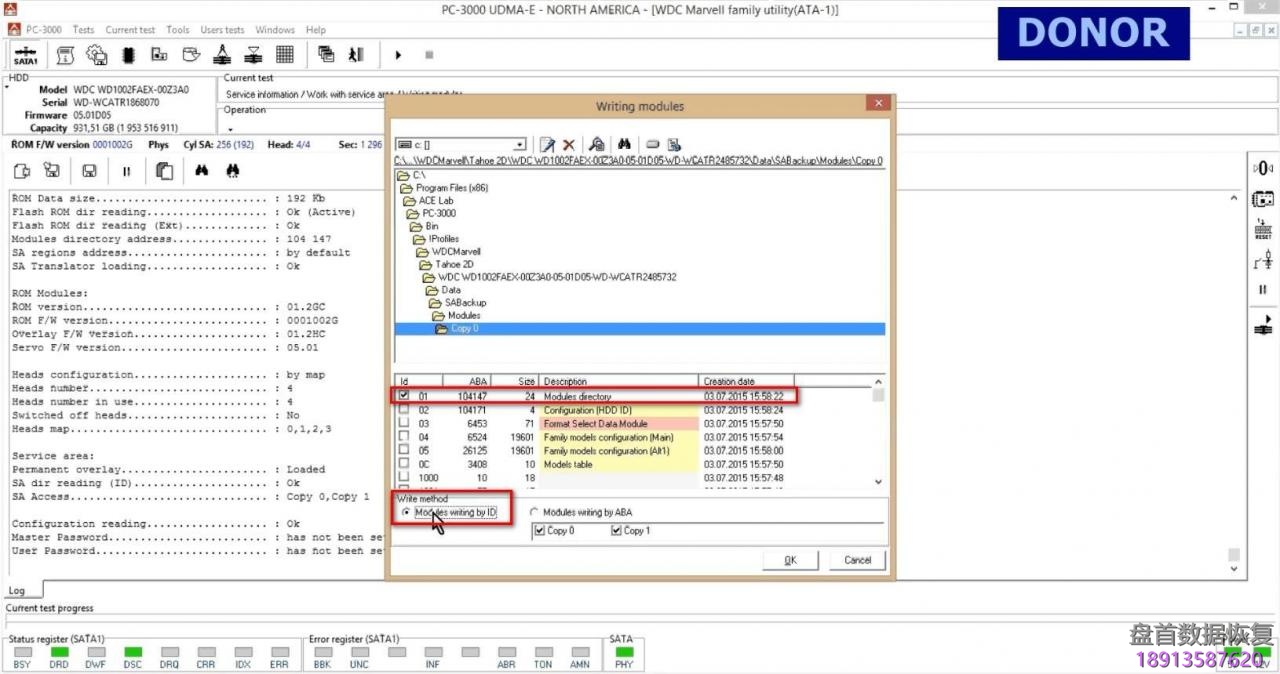Screen dimensions: 1280x674
Task: Click the memory chip icon in main toolbar
Action: [x=128, y=55]
